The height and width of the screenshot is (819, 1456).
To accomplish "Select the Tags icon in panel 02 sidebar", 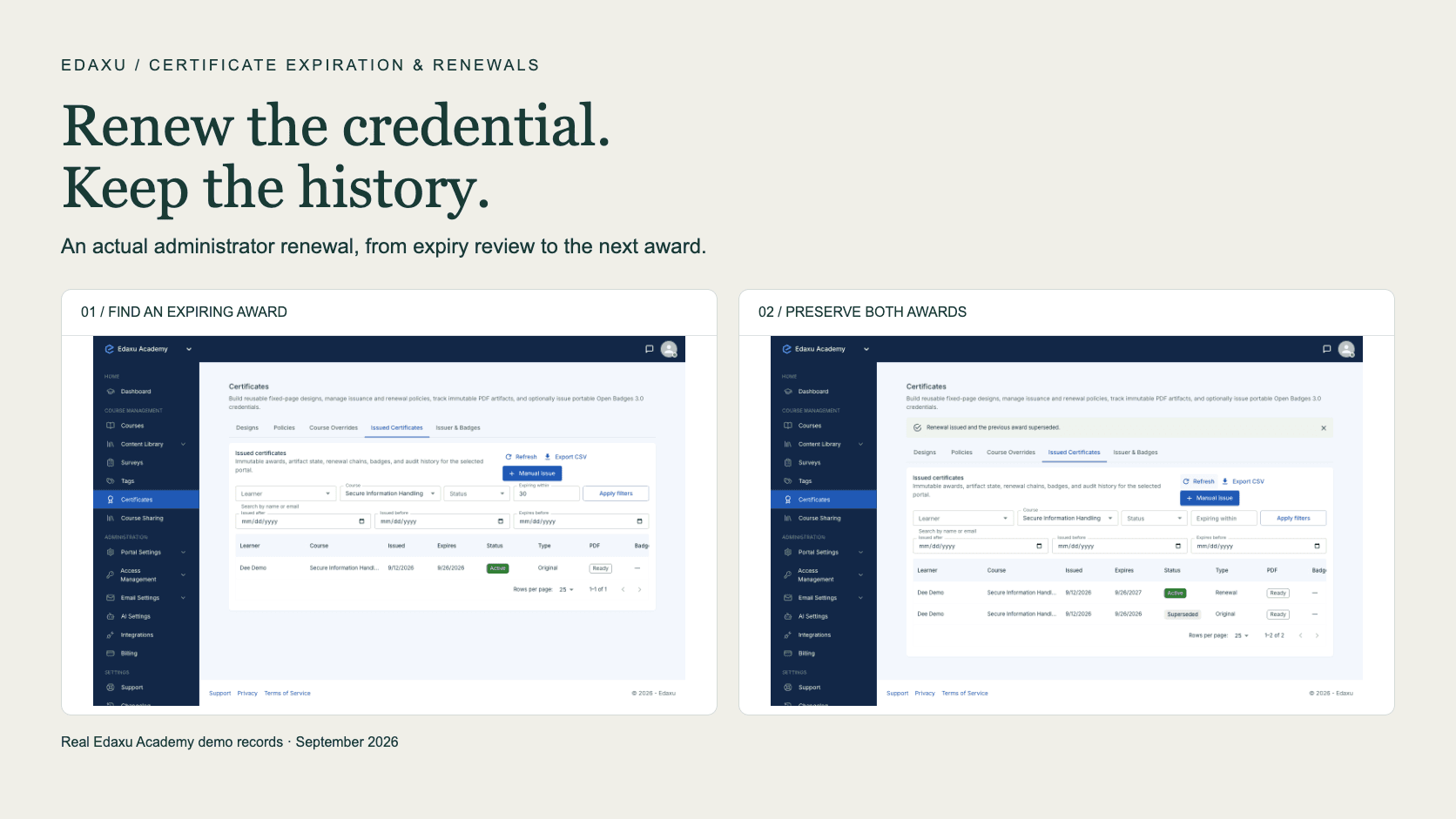I will pos(788,481).
